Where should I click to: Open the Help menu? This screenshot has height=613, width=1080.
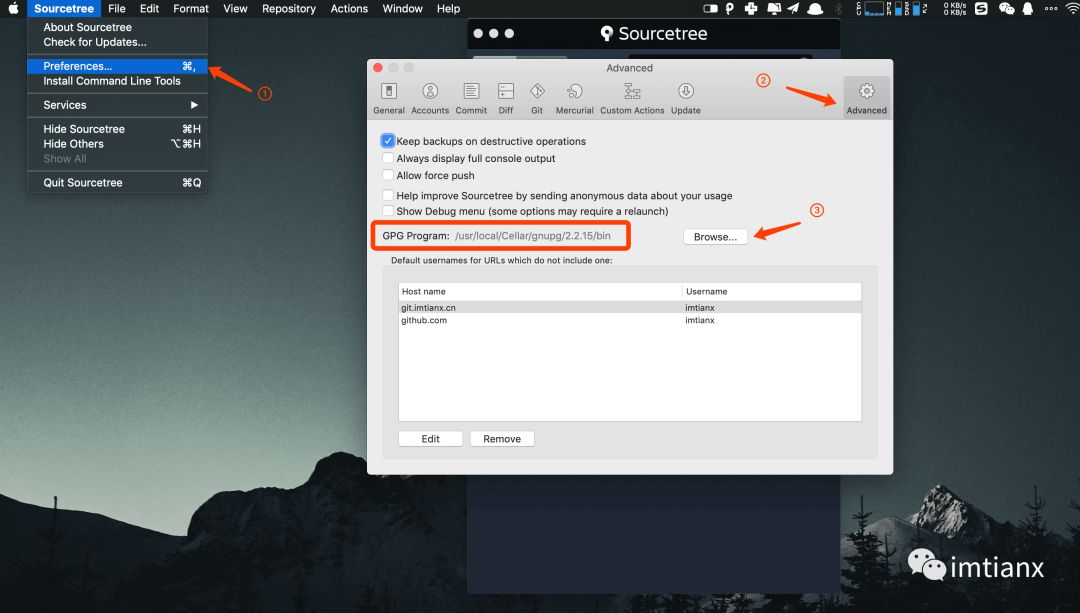click(448, 8)
